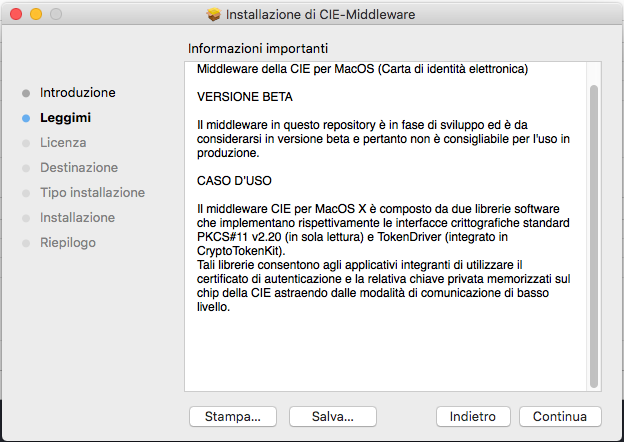Select the Licenza step label
Screen dimensions: 624x442
pyautogui.click(x=63, y=142)
